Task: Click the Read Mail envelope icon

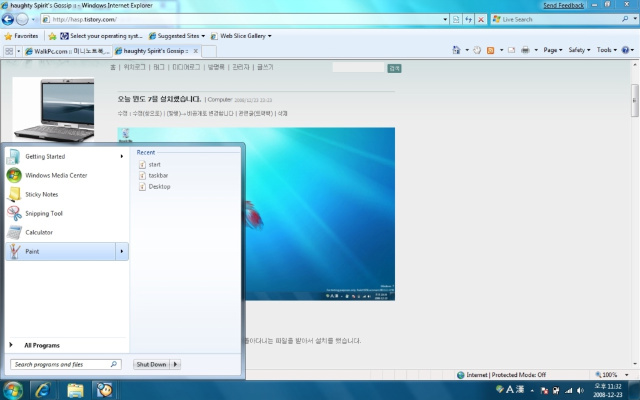Action: tap(511, 50)
